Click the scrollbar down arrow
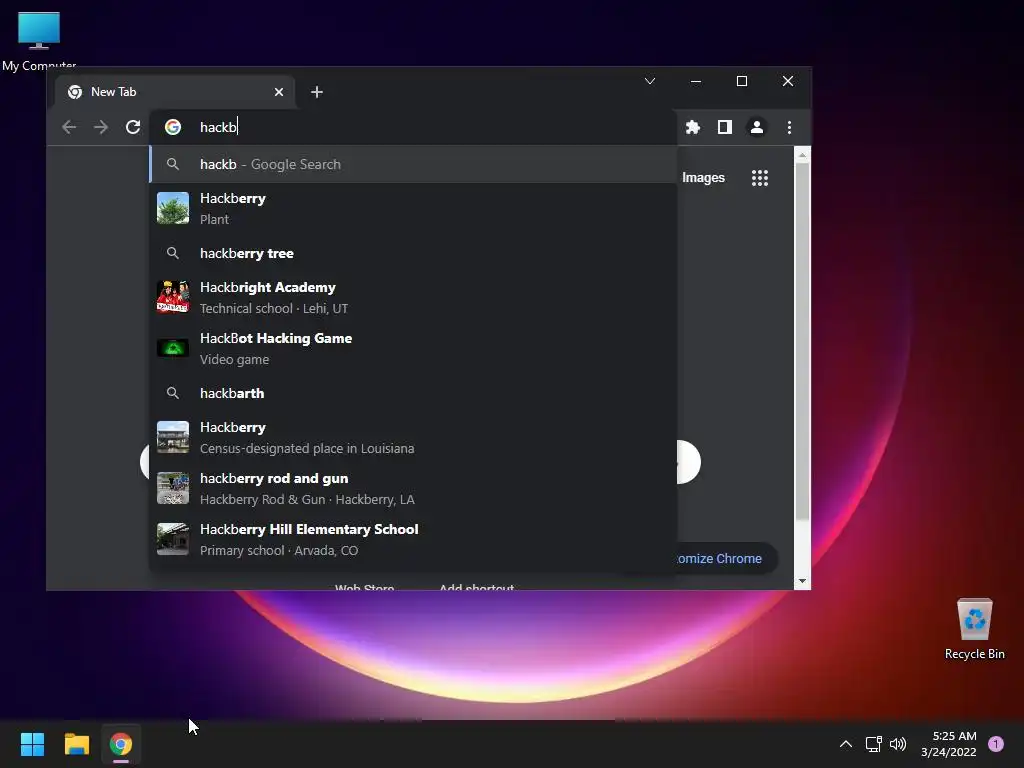The height and width of the screenshot is (768, 1024). tap(802, 581)
